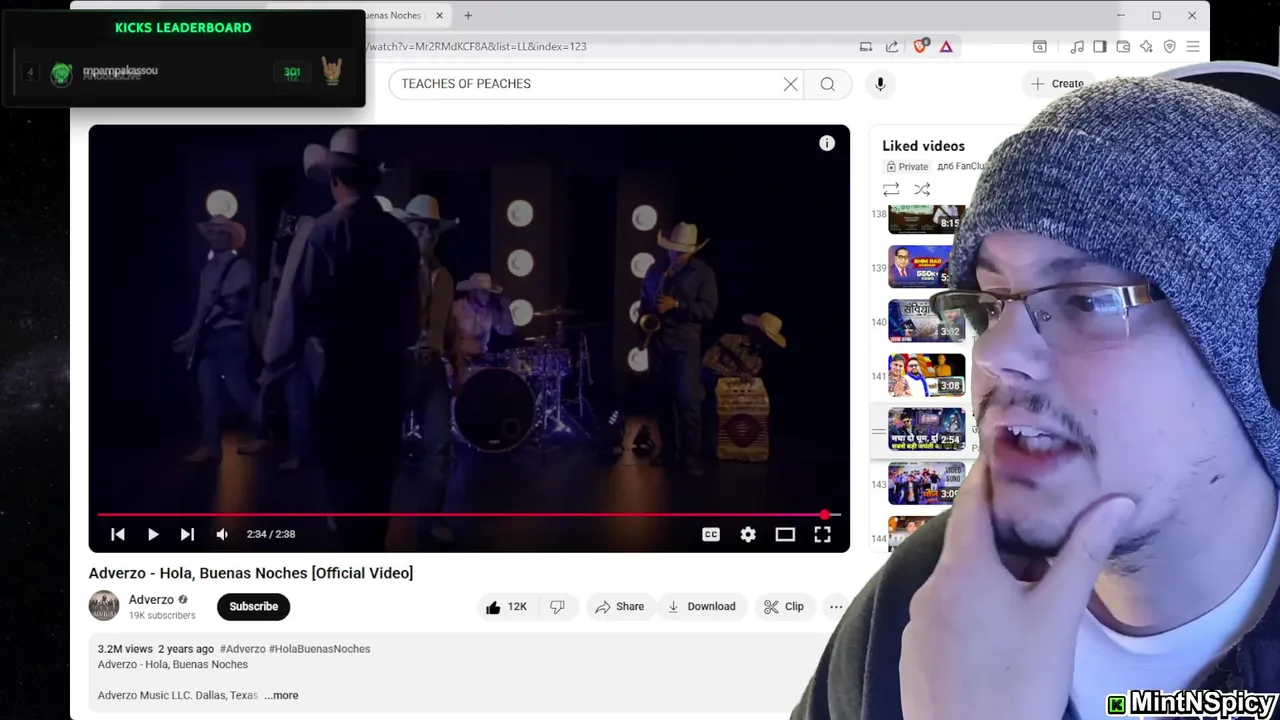Viewport: 1280px width, 720px height.
Task: Open the tab search toolbar icon
Action: click(1040, 46)
